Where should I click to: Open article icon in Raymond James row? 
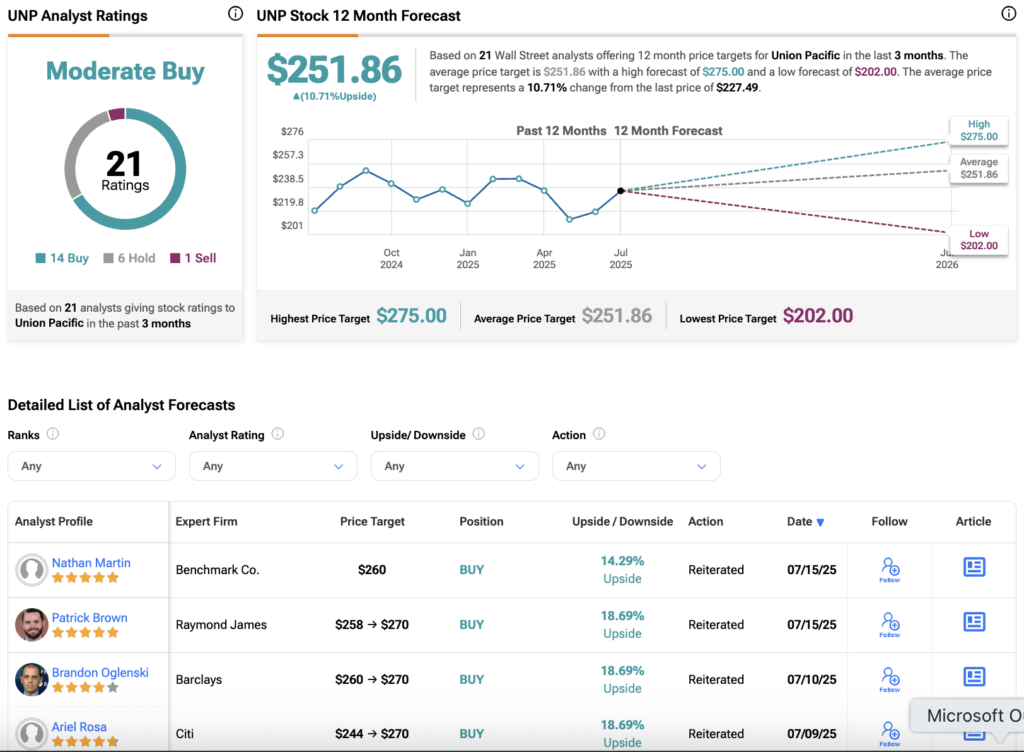(974, 623)
